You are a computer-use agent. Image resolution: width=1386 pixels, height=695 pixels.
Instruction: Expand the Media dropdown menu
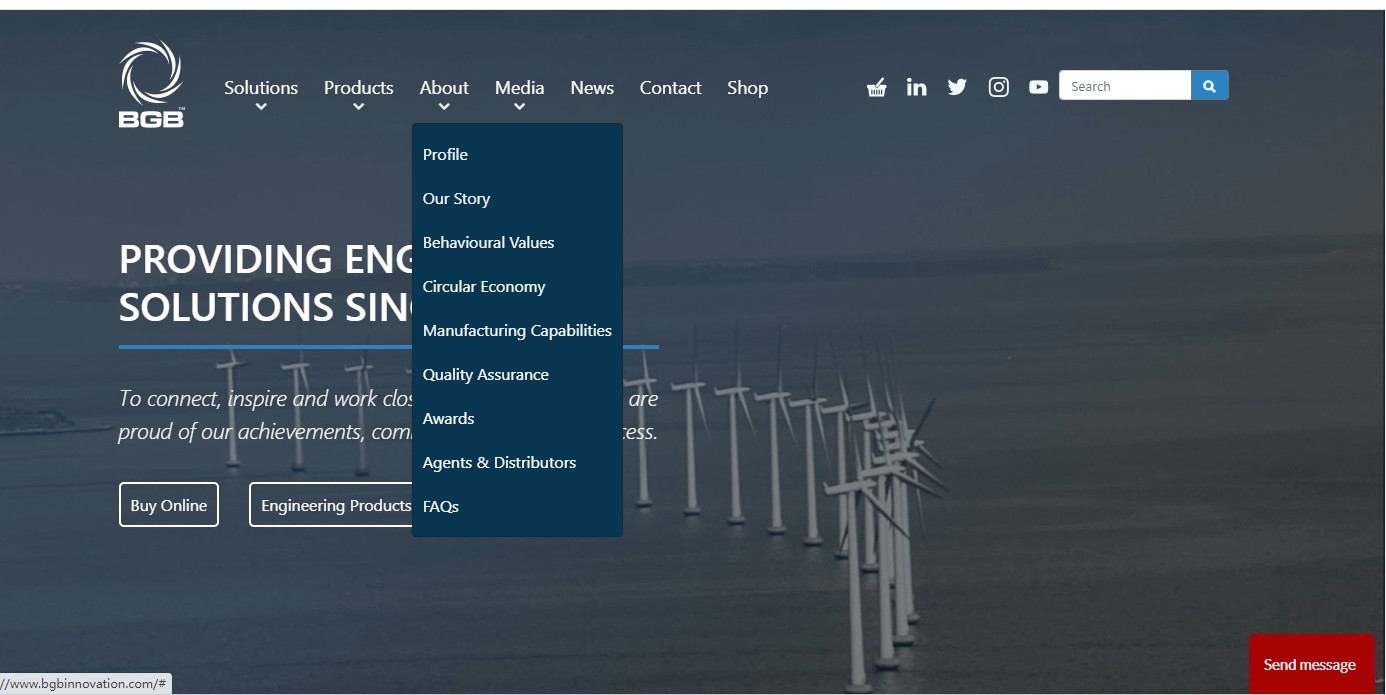point(519,89)
